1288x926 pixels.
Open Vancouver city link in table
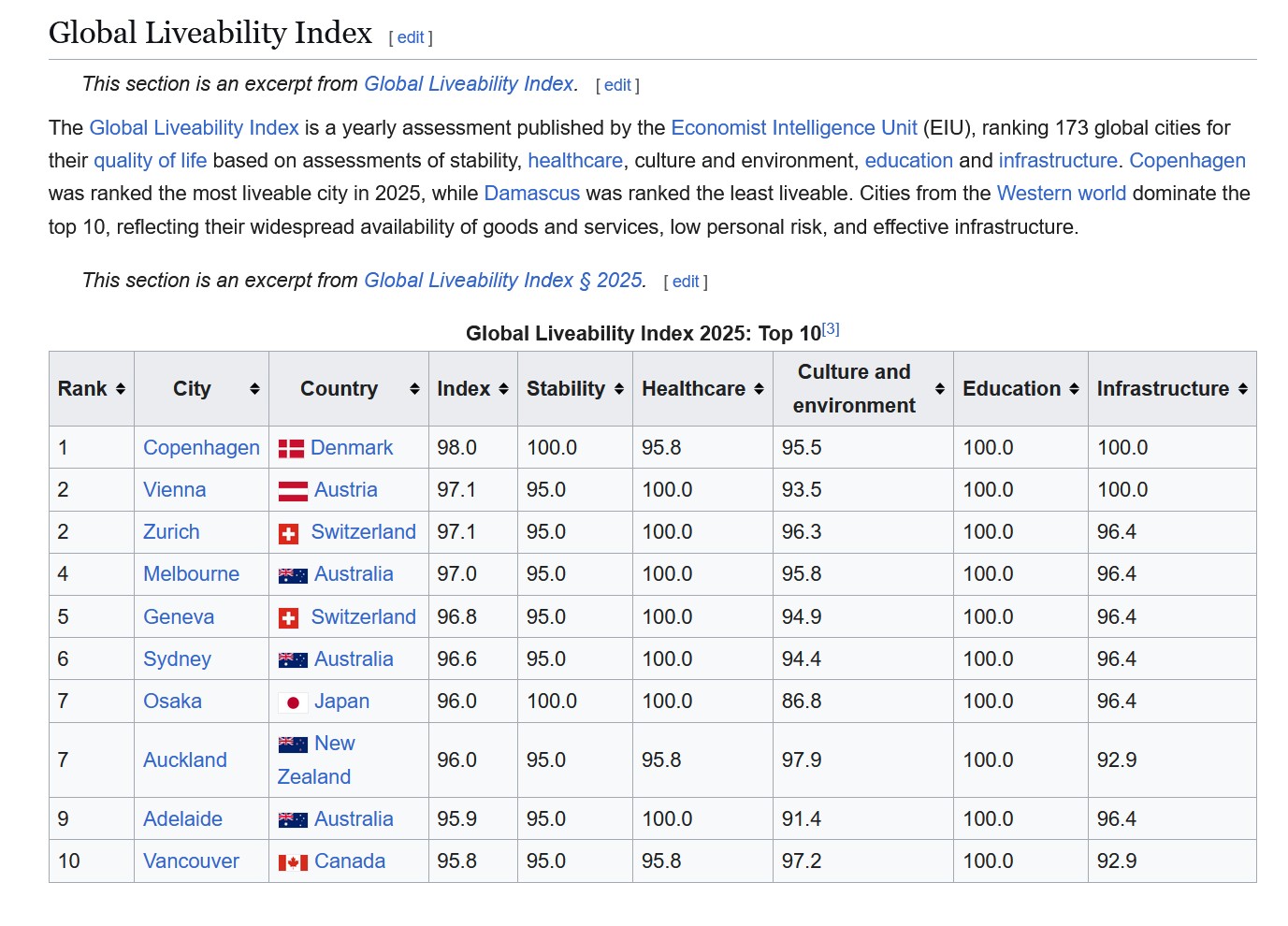pyautogui.click(x=191, y=861)
